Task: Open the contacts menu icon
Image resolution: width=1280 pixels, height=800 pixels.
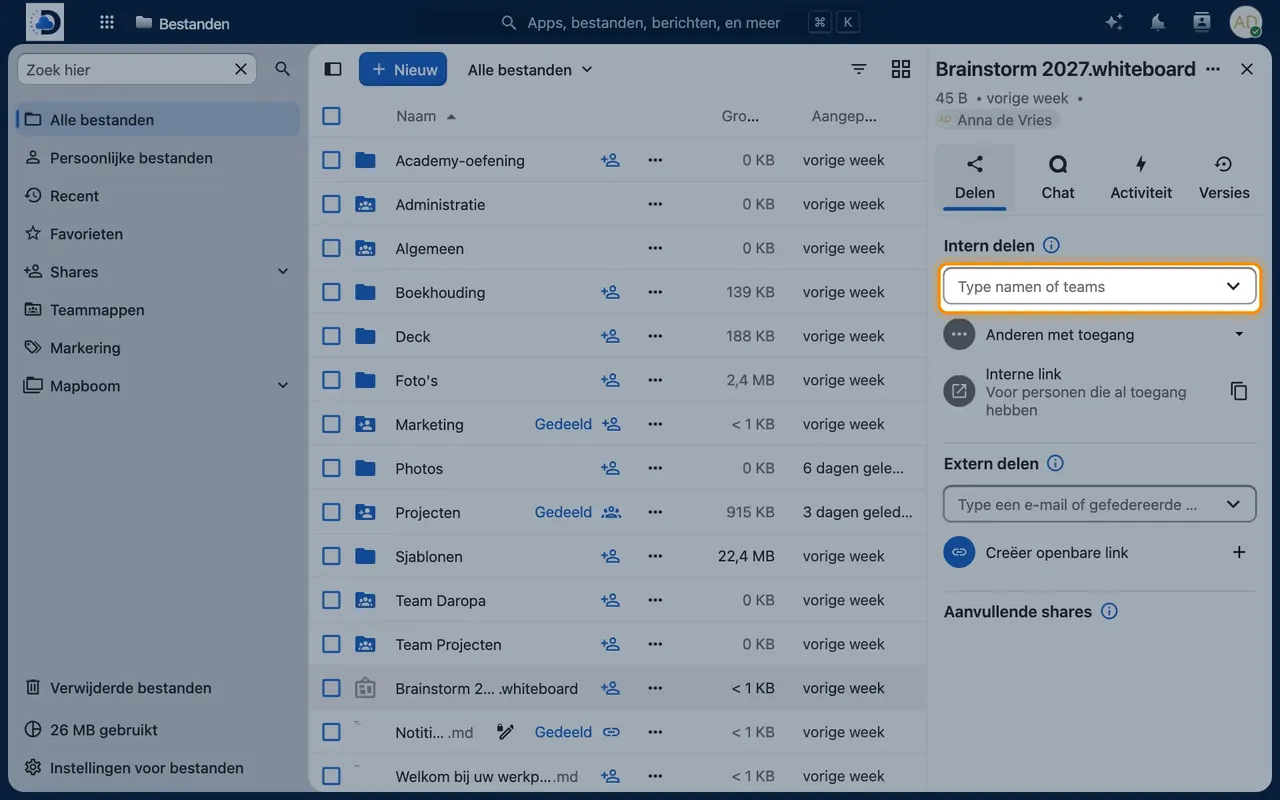Action: (1202, 22)
